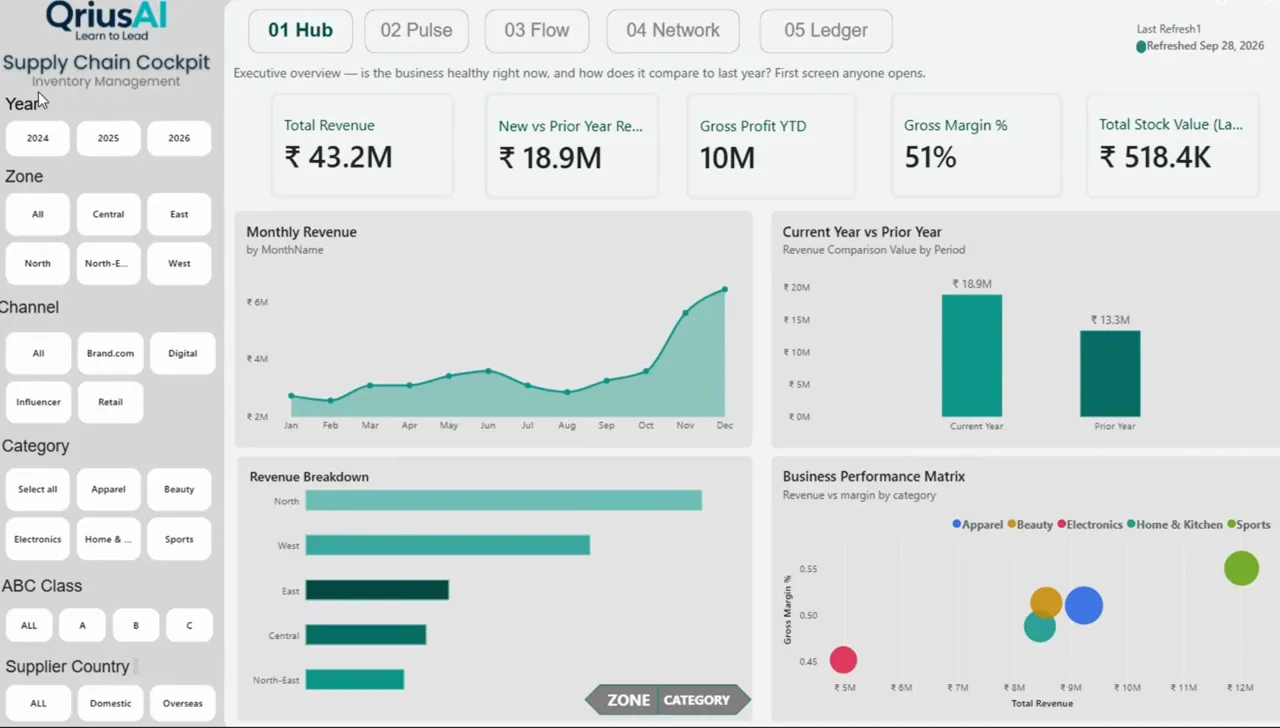Click the red Electronics bubble
The height and width of the screenshot is (728, 1280).
point(844,660)
